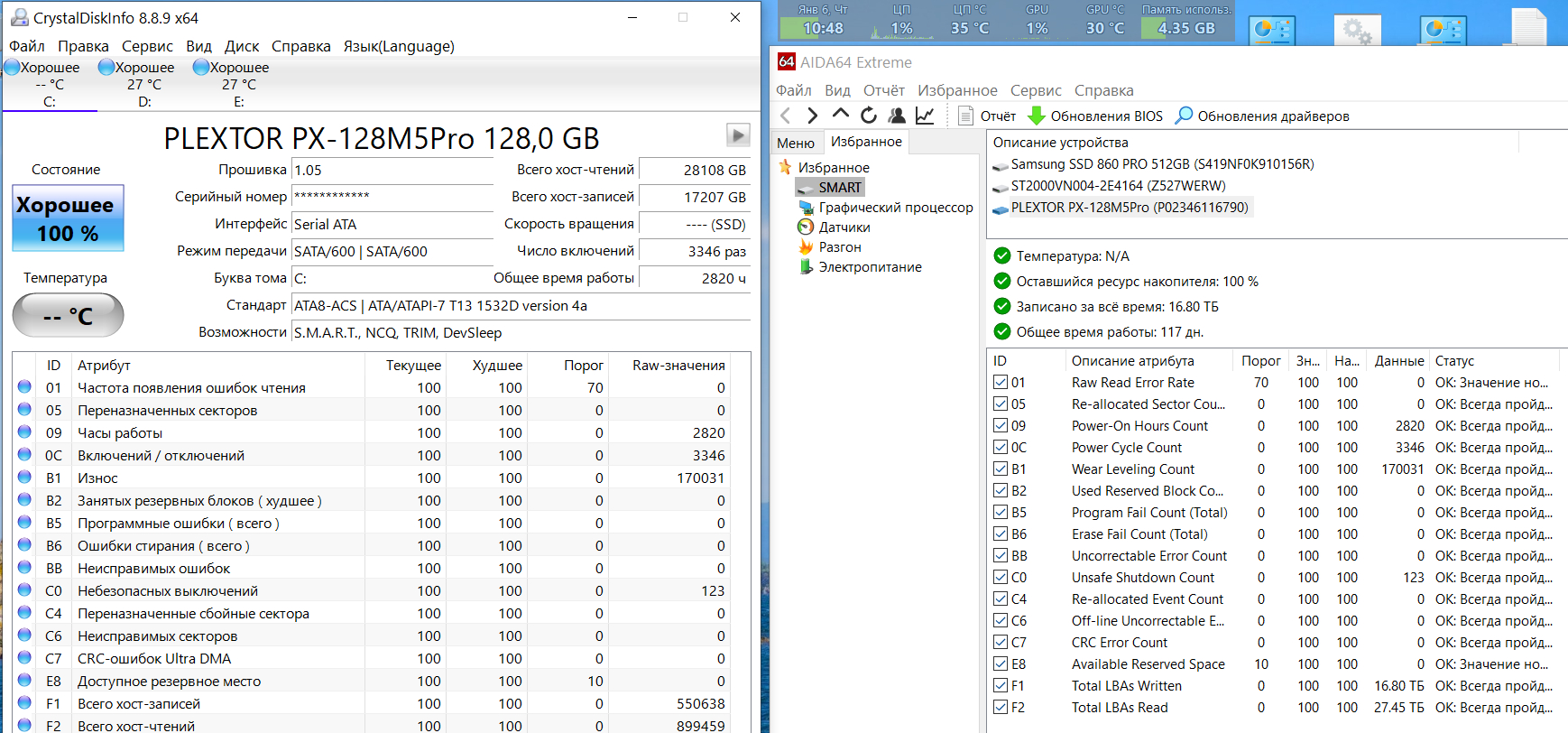Uncheck the F2 Total LBAs Read checkbox
This screenshot has height=733, width=1568.
[1001, 707]
